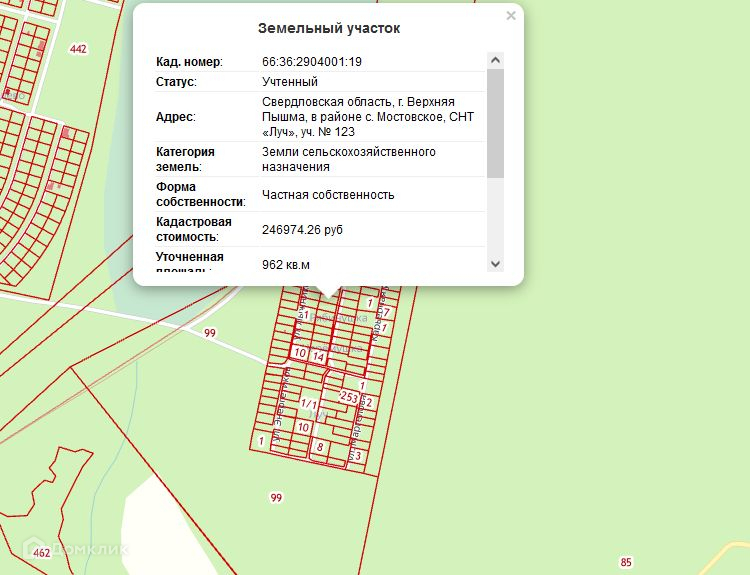Image resolution: width=750 pixels, height=575 pixels.
Task: Click the land category value "Земли сельскохозяйственного назначения"
Action: click(x=349, y=159)
